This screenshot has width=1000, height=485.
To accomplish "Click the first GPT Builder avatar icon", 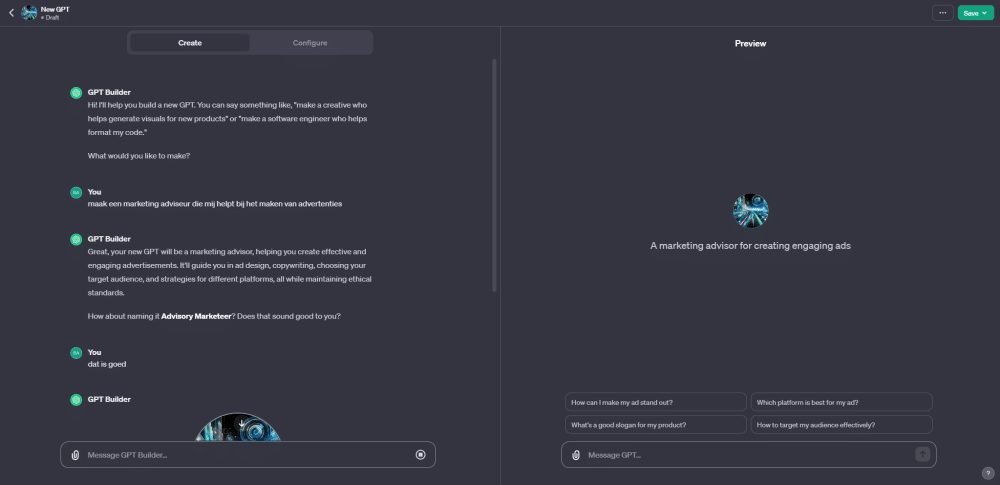I will pos(76,93).
